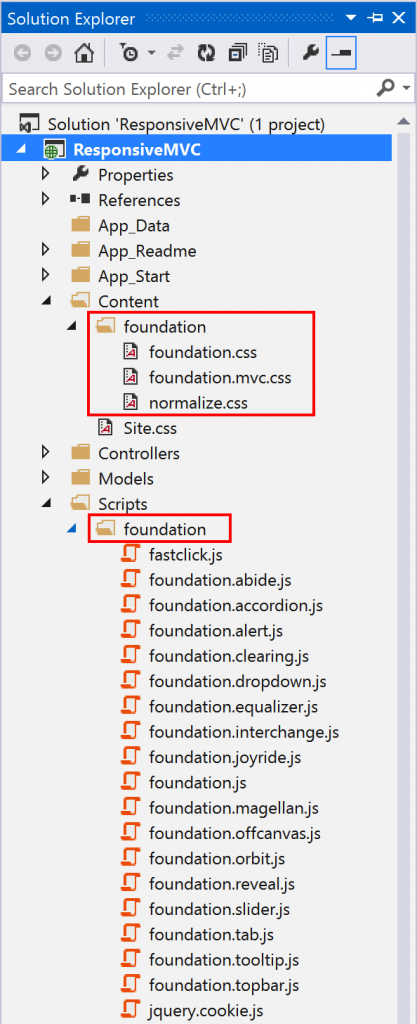Click the Home icon in toolbar
The image size is (417, 1024).
[x=83, y=54]
